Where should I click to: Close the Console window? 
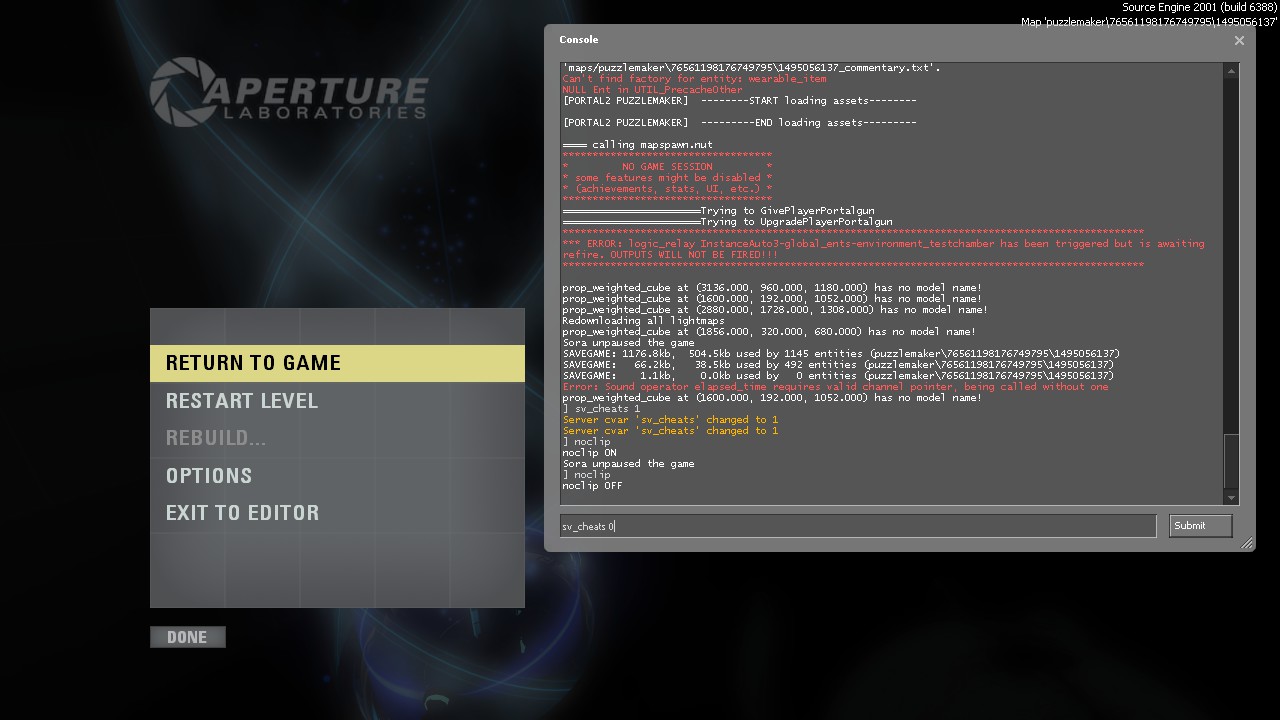click(1239, 40)
